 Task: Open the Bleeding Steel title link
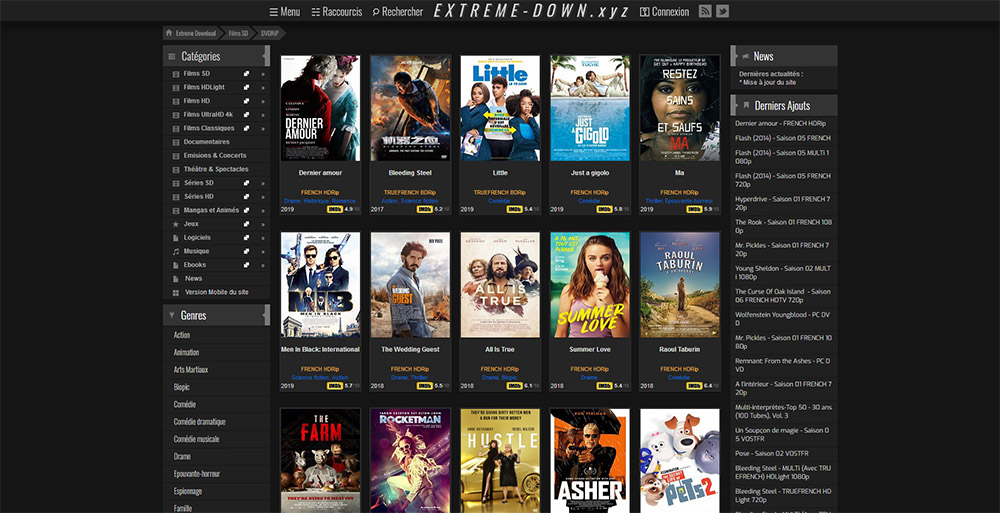click(x=410, y=173)
